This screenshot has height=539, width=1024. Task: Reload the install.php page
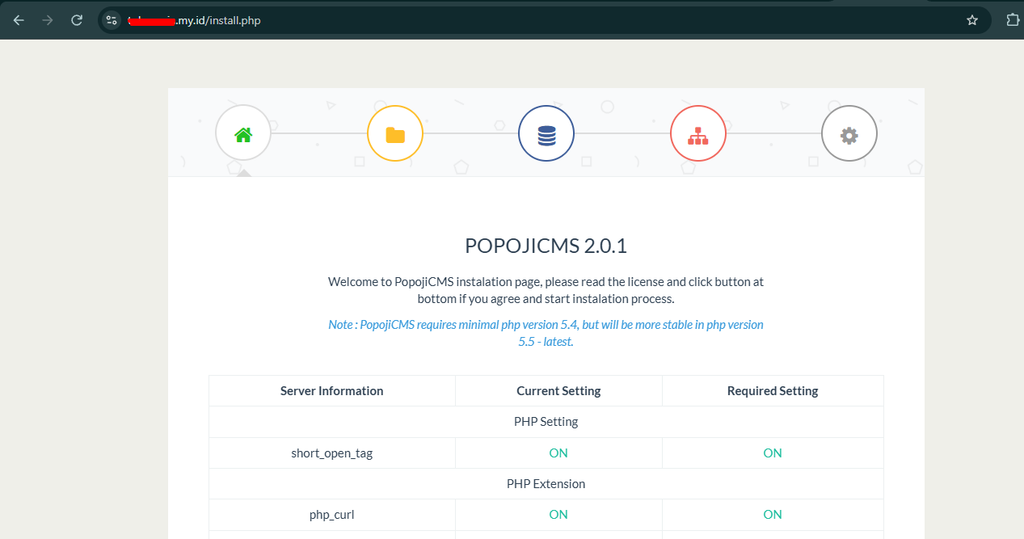pos(76,20)
